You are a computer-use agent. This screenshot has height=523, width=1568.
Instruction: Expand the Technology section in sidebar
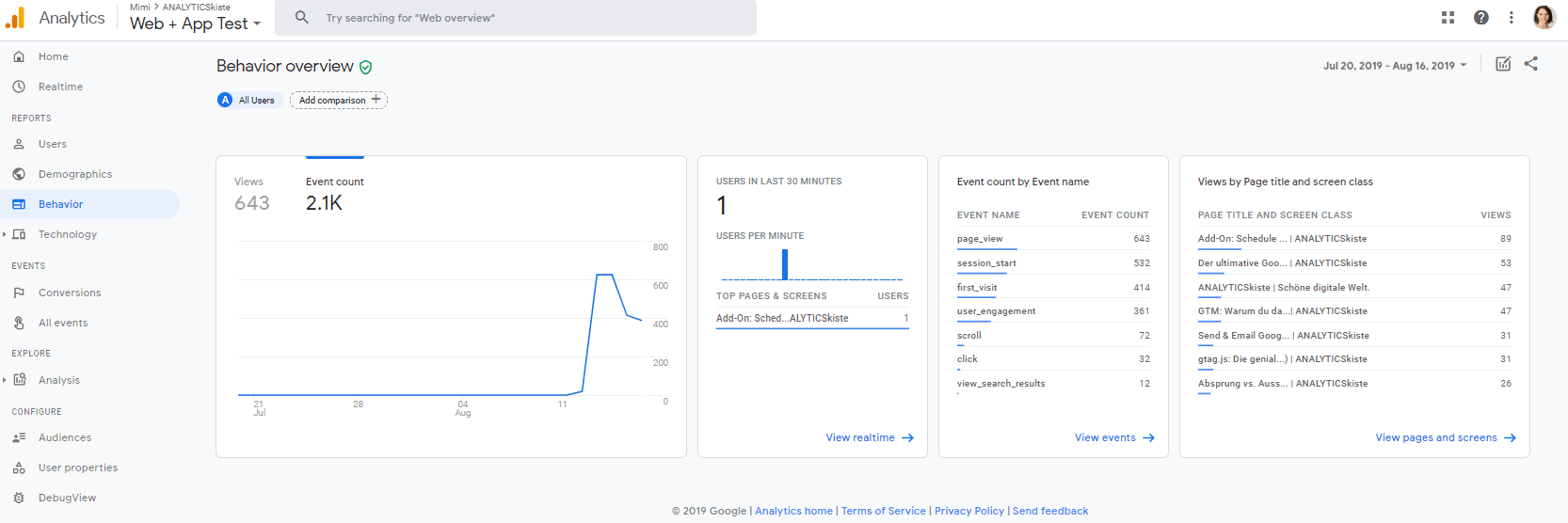[x=5, y=234]
